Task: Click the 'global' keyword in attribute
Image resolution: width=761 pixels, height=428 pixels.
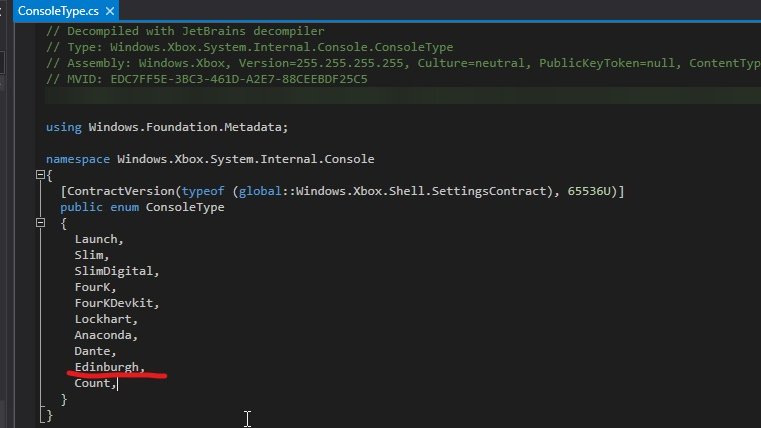Action: pos(260,191)
